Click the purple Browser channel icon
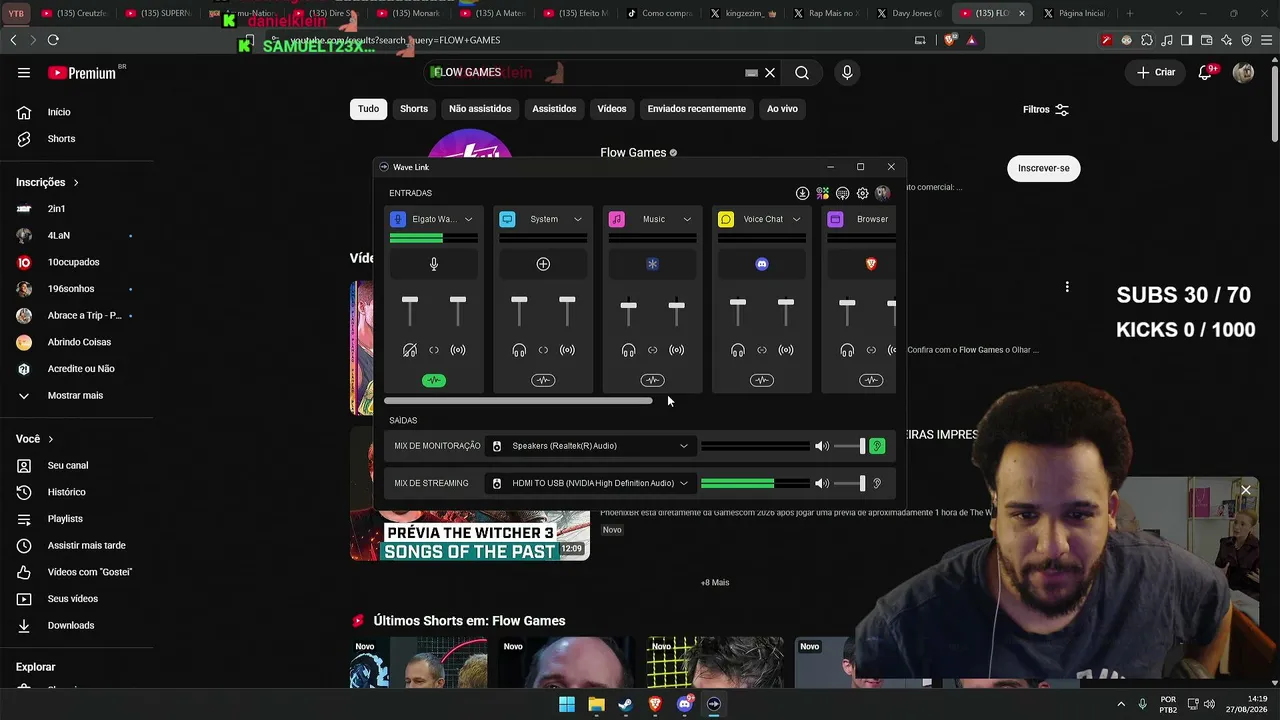This screenshot has width=1280, height=720. pyautogui.click(x=836, y=219)
